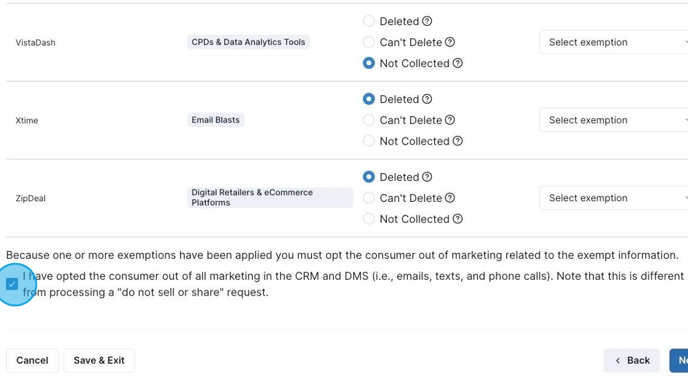The height and width of the screenshot is (384, 688).
Task: Click the Email Blasts category tag
Action: (x=215, y=120)
